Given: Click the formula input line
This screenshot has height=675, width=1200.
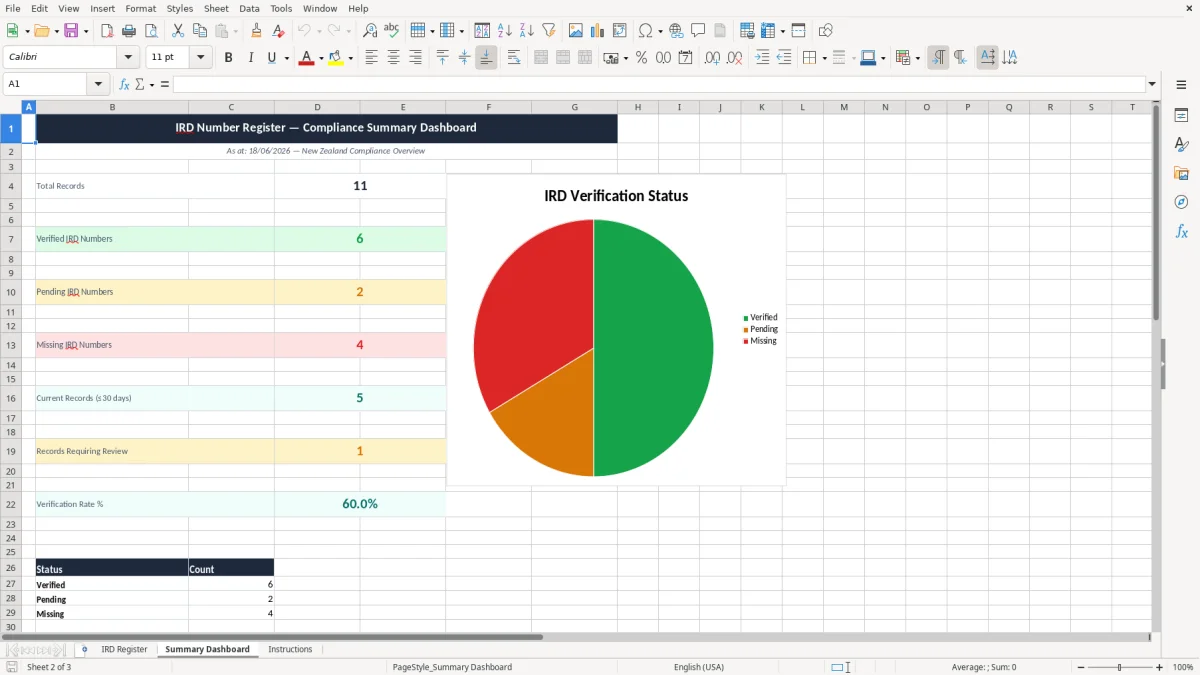Looking at the screenshot, I should point(659,85).
